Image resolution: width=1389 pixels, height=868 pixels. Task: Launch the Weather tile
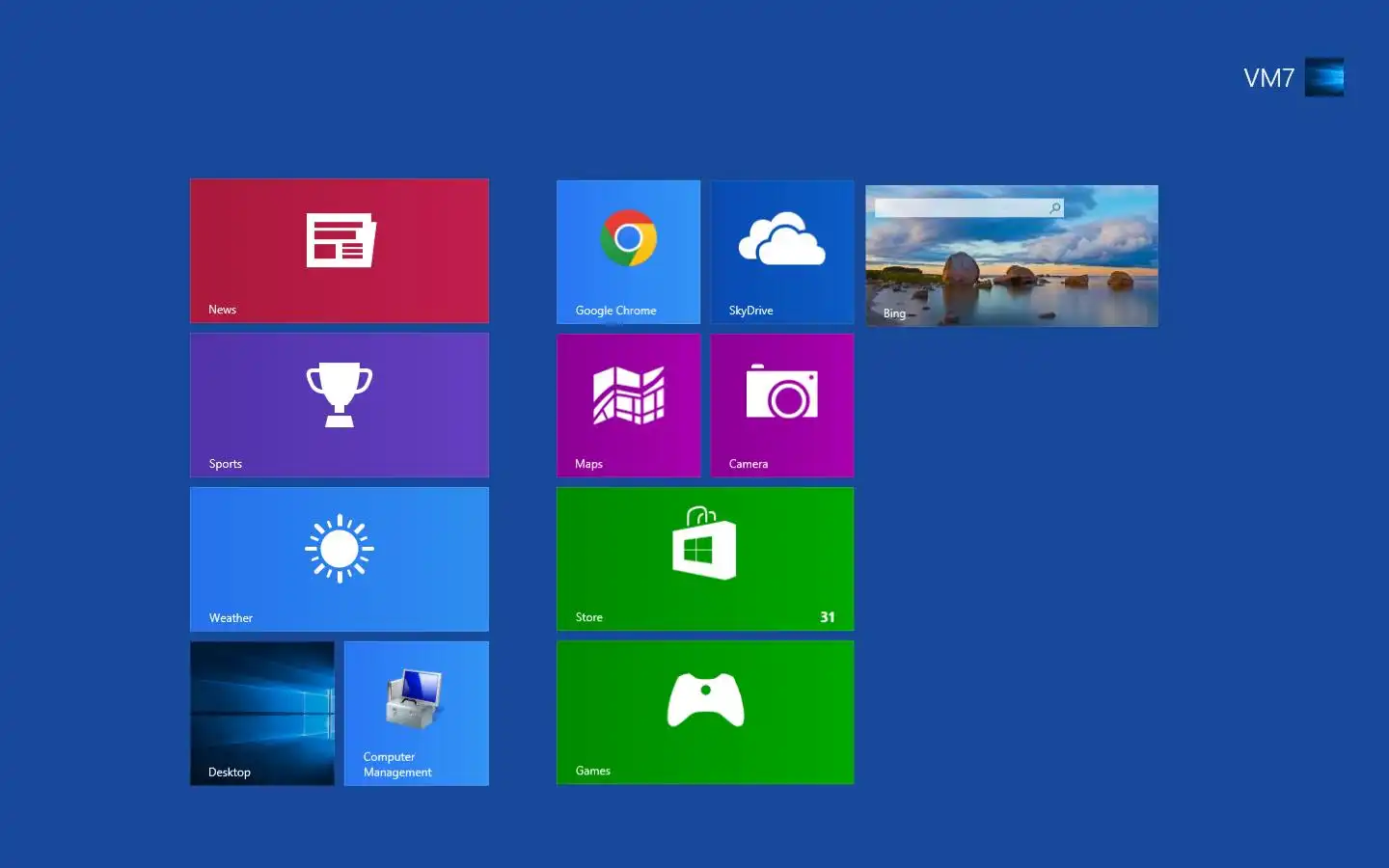click(340, 559)
